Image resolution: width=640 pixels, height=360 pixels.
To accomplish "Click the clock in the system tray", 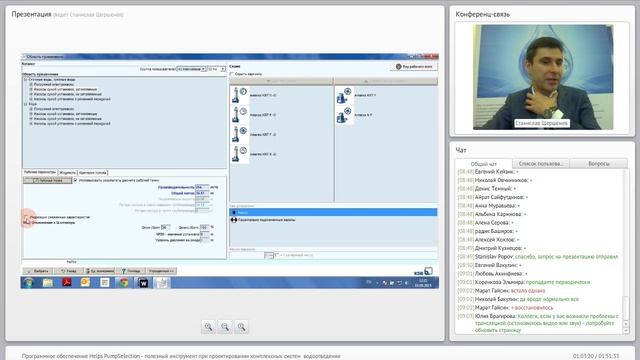I will pyautogui.click(x=423, y=283).
